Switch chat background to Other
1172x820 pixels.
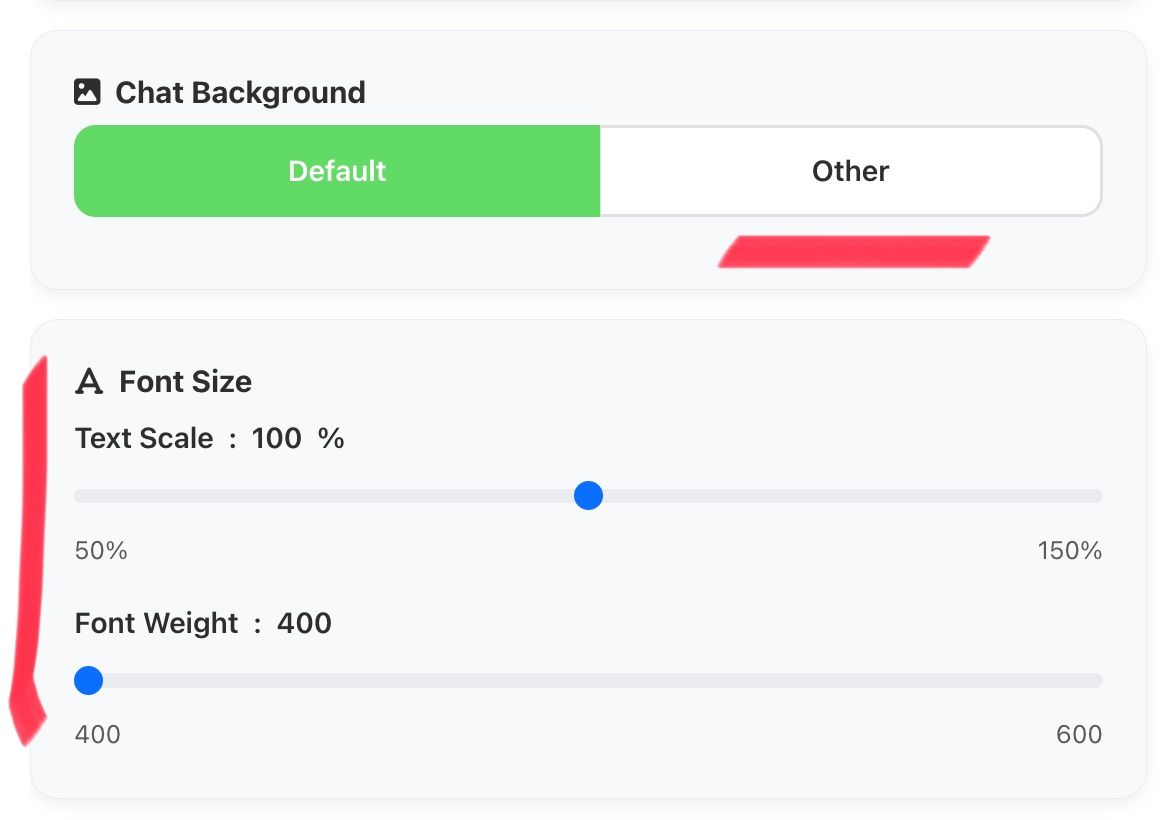tap(850, 171)
